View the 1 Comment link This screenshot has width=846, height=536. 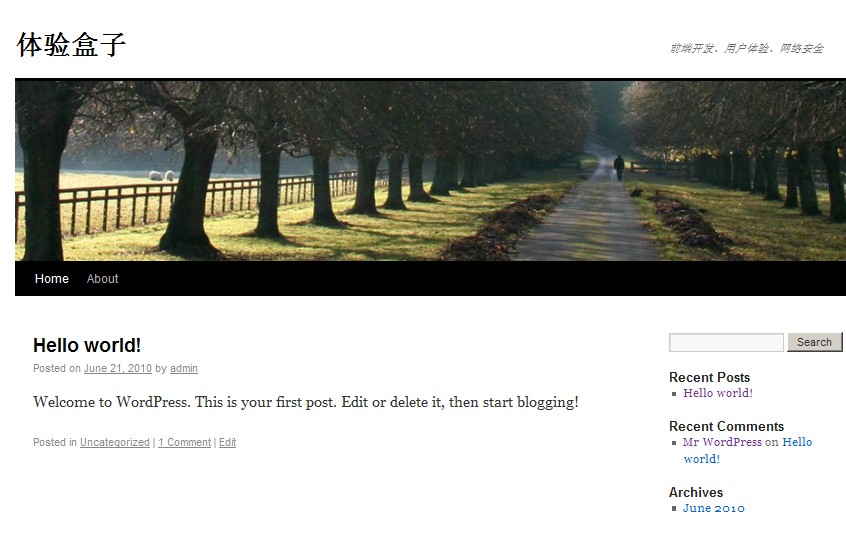click(x=185, y=442)
